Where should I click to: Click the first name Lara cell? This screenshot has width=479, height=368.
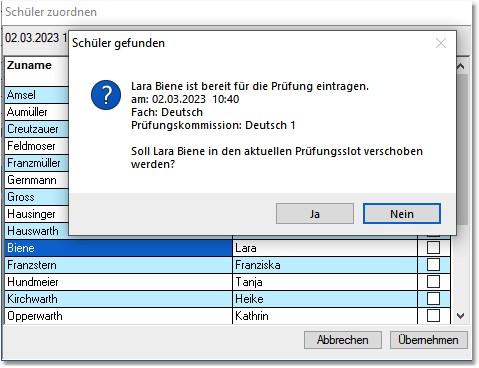(x=325, y=248)
